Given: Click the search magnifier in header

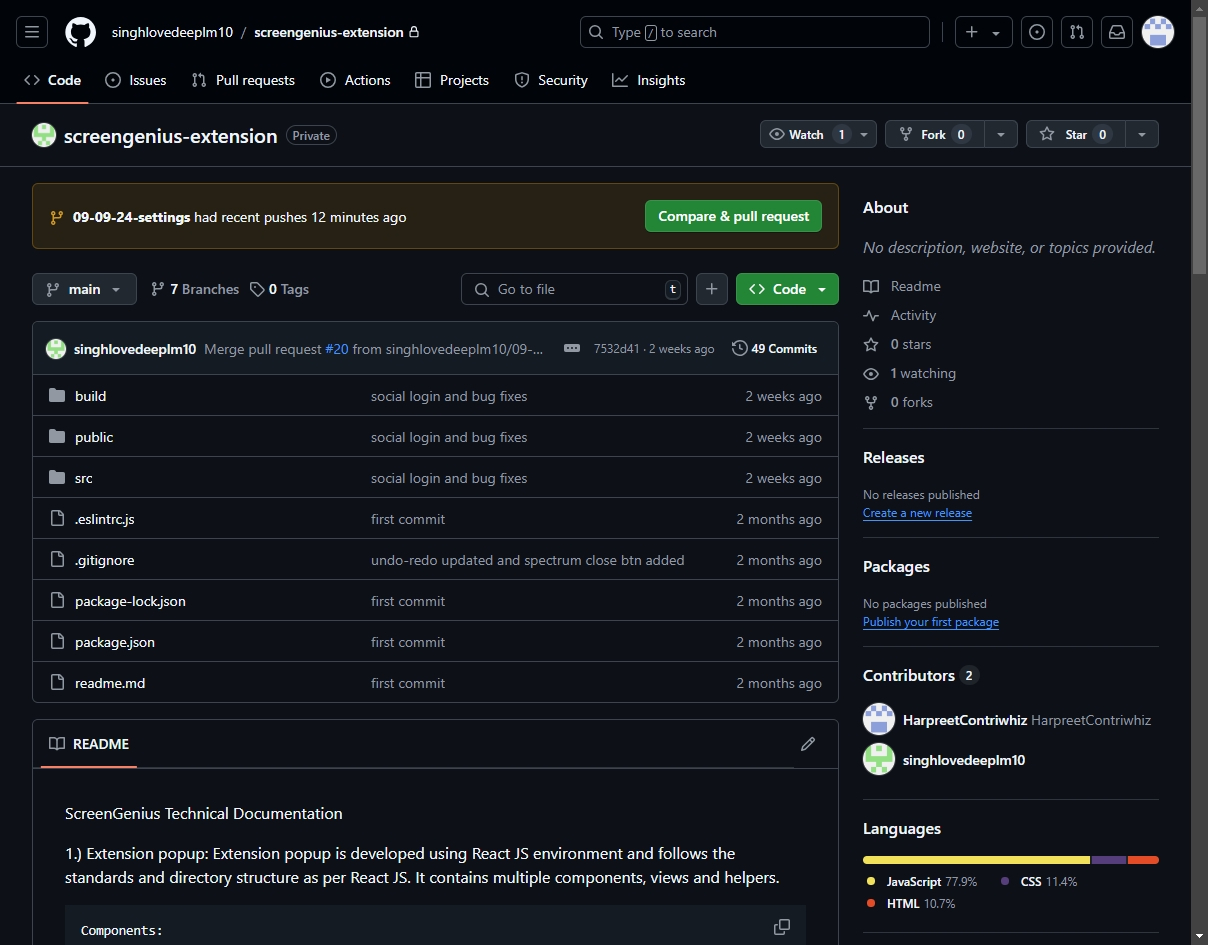Looking at the screenshot, I should click(x=596, y=32).
